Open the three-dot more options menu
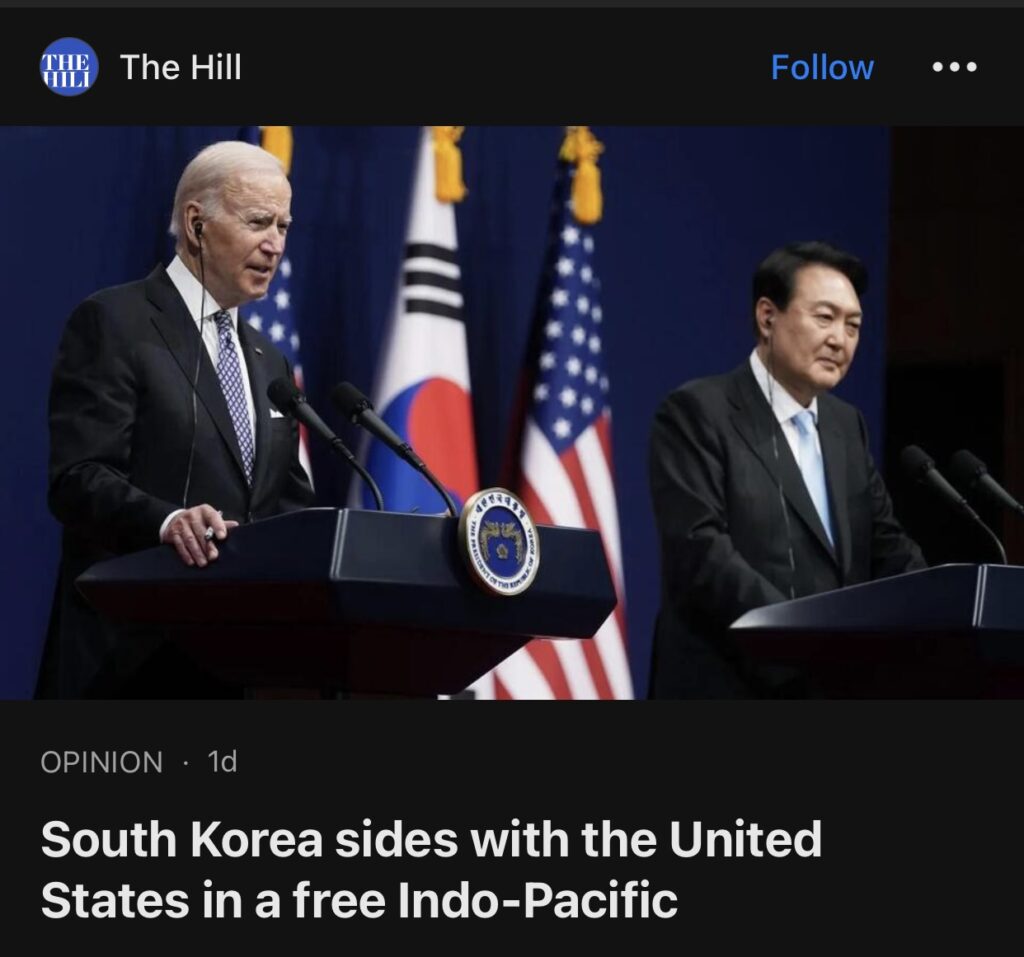The height and width of the screenshot is (957, 1024). click(954, 67)
